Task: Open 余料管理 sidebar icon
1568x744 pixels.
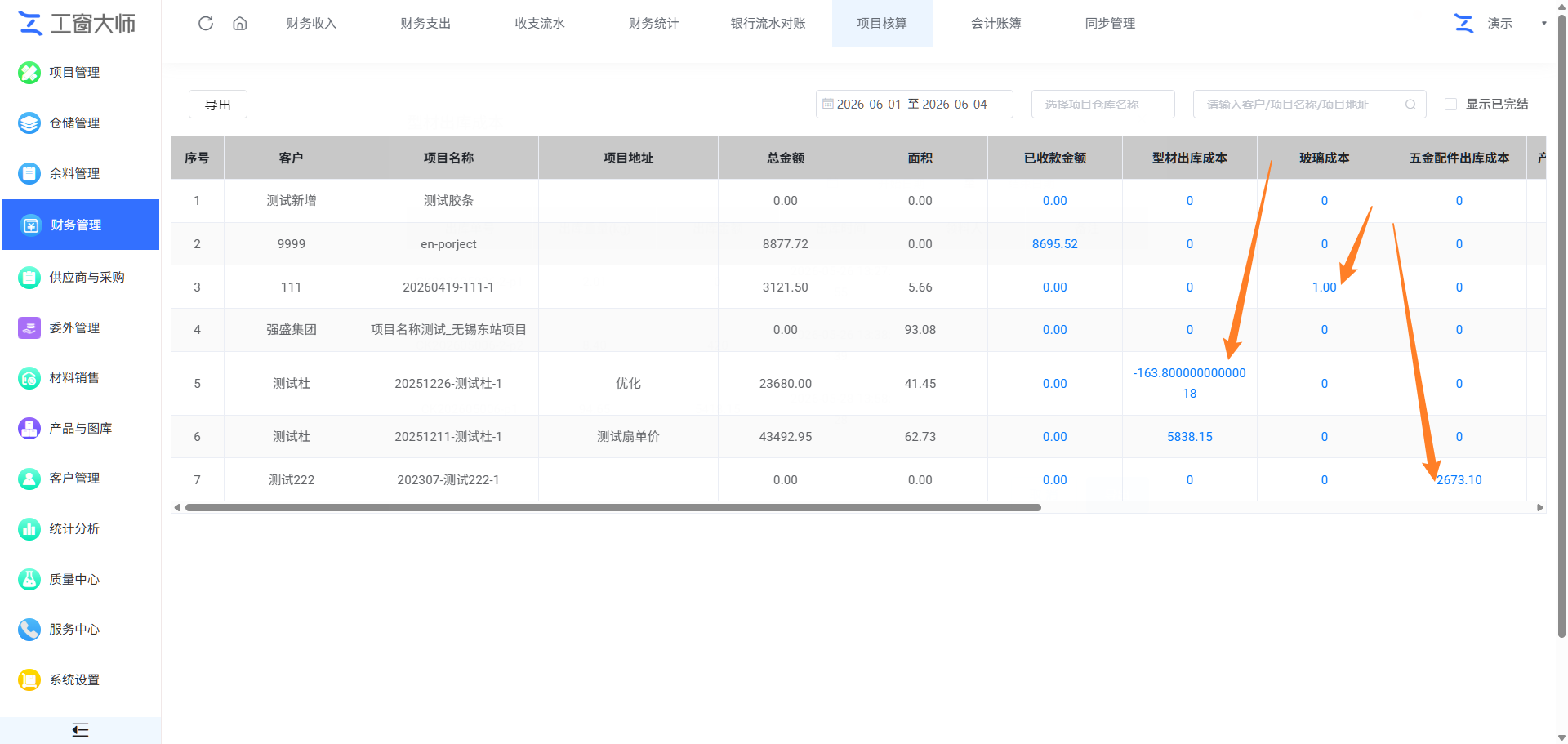Action: pyautogui.click(x=29, y=173)
